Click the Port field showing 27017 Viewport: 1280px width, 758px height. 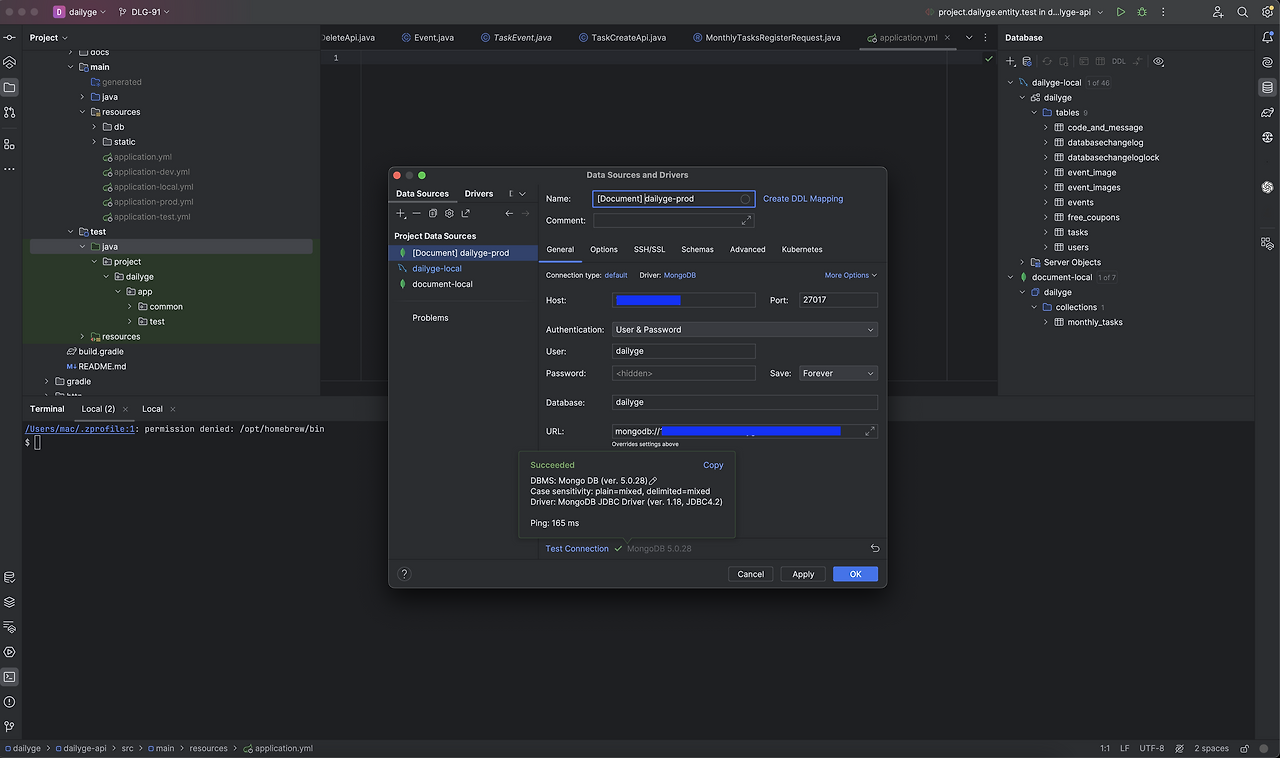tap(838, 300)
